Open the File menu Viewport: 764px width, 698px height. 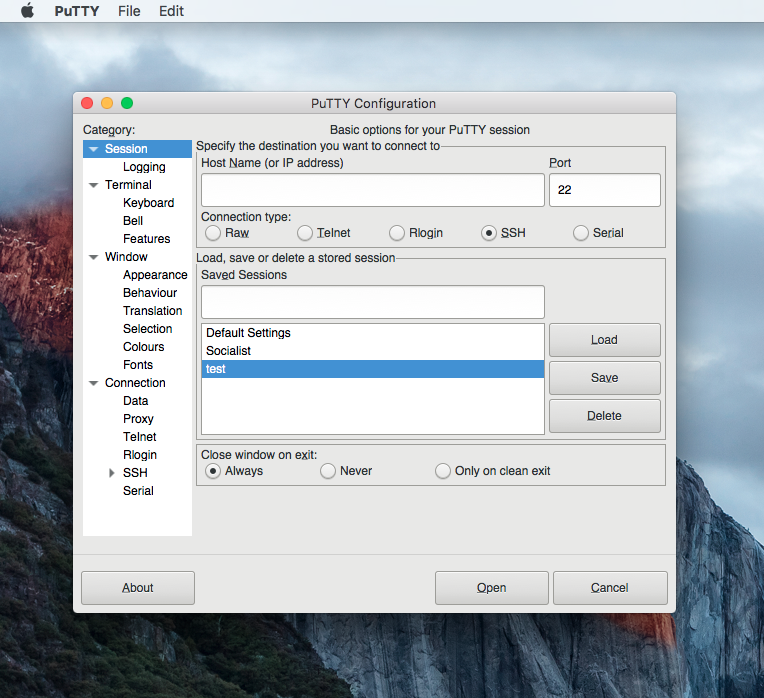pyautogui.click(x=129, y=11)
